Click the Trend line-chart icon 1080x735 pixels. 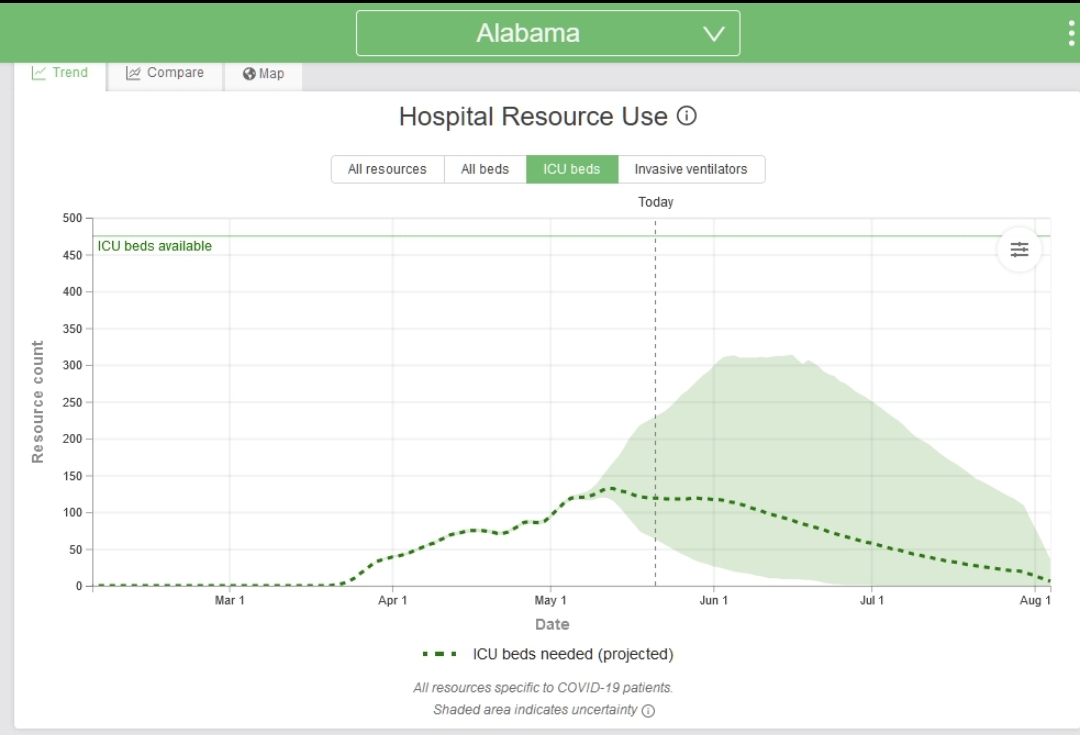coord(39,73)
